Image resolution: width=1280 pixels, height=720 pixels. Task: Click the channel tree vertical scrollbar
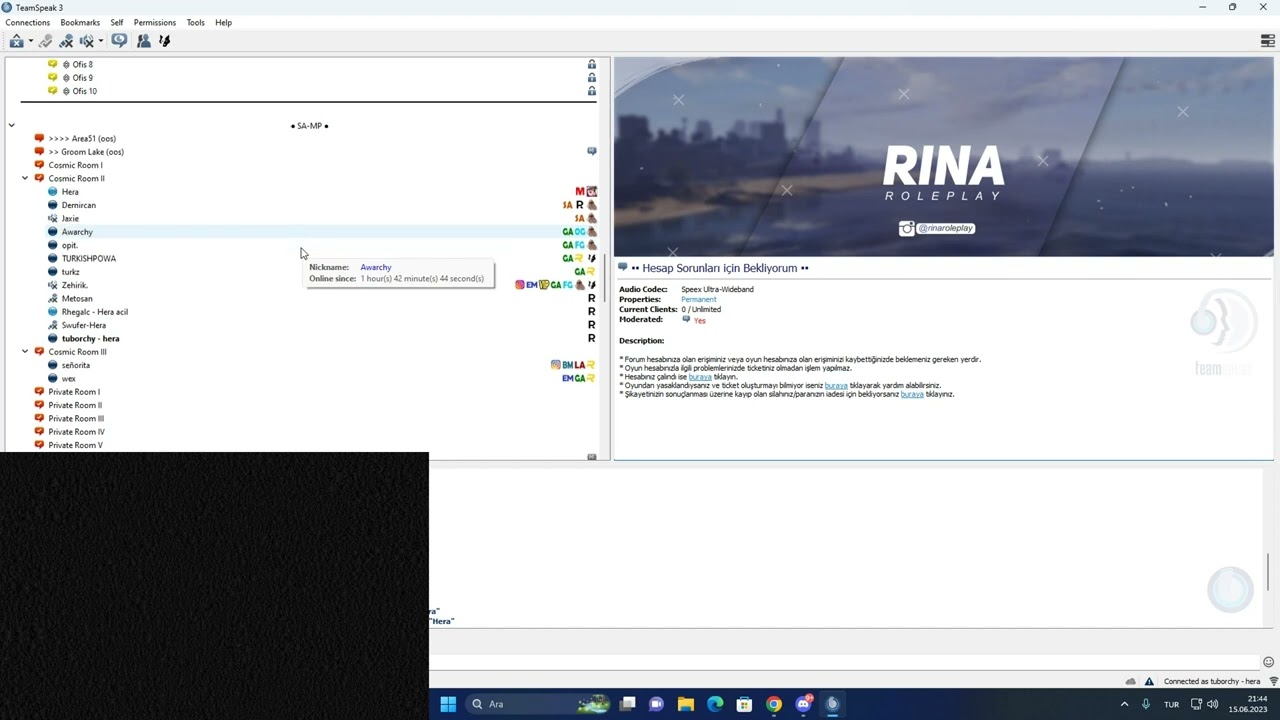tap(604, 280)
